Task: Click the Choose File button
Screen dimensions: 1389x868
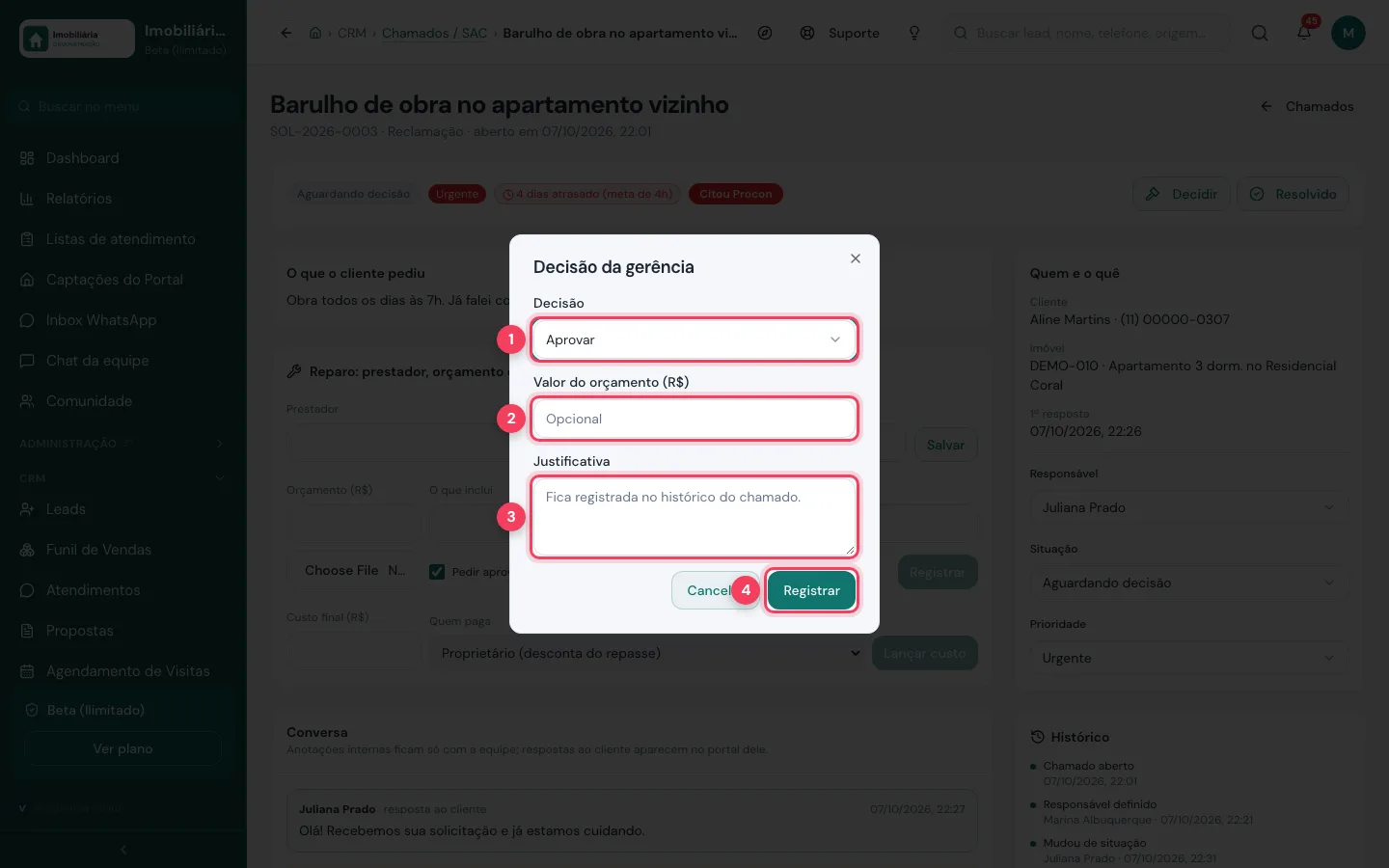Action: coord(341,571)
